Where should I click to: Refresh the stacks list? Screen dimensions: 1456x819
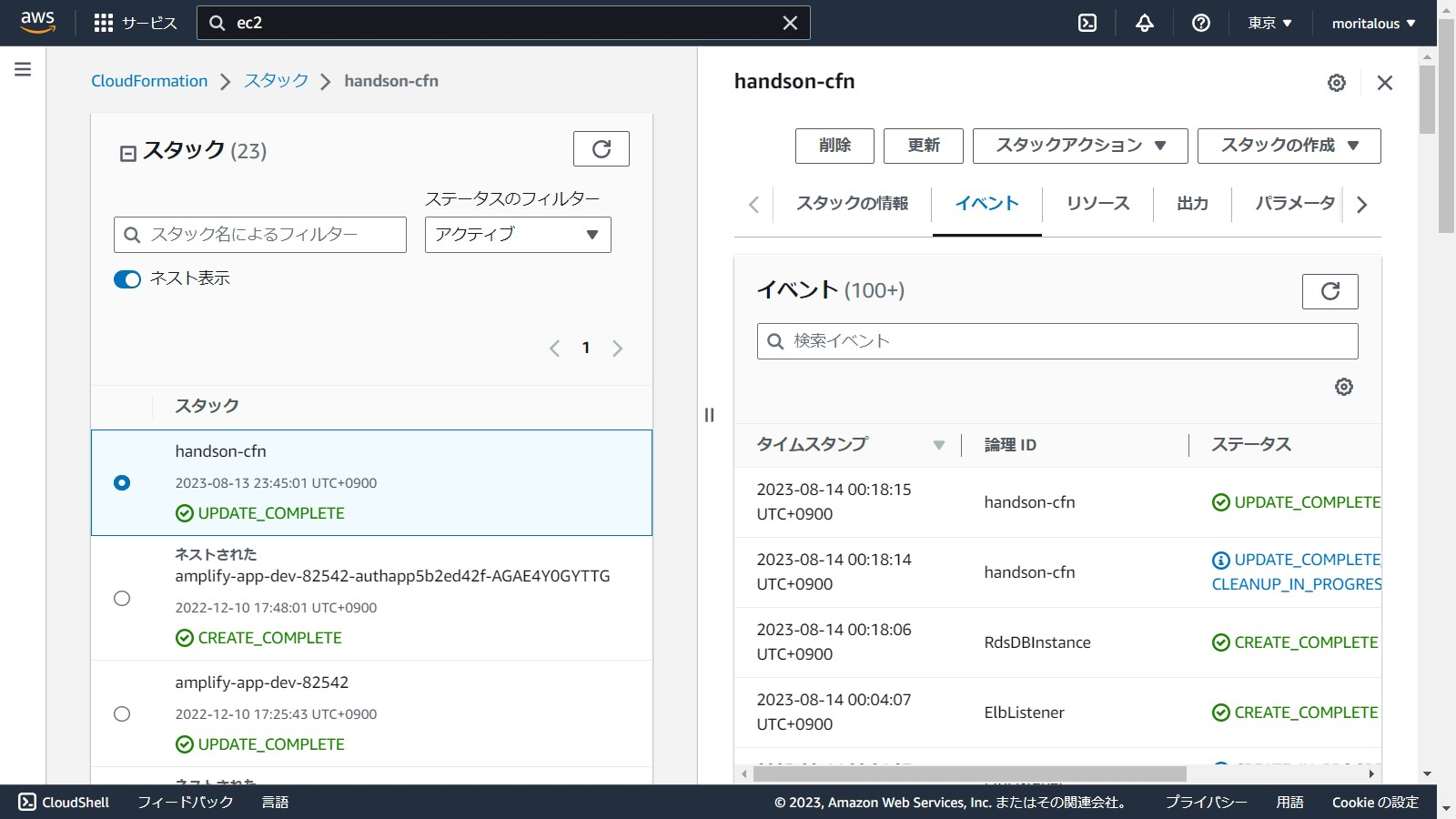pyautogui.click(x=601, y=149)
